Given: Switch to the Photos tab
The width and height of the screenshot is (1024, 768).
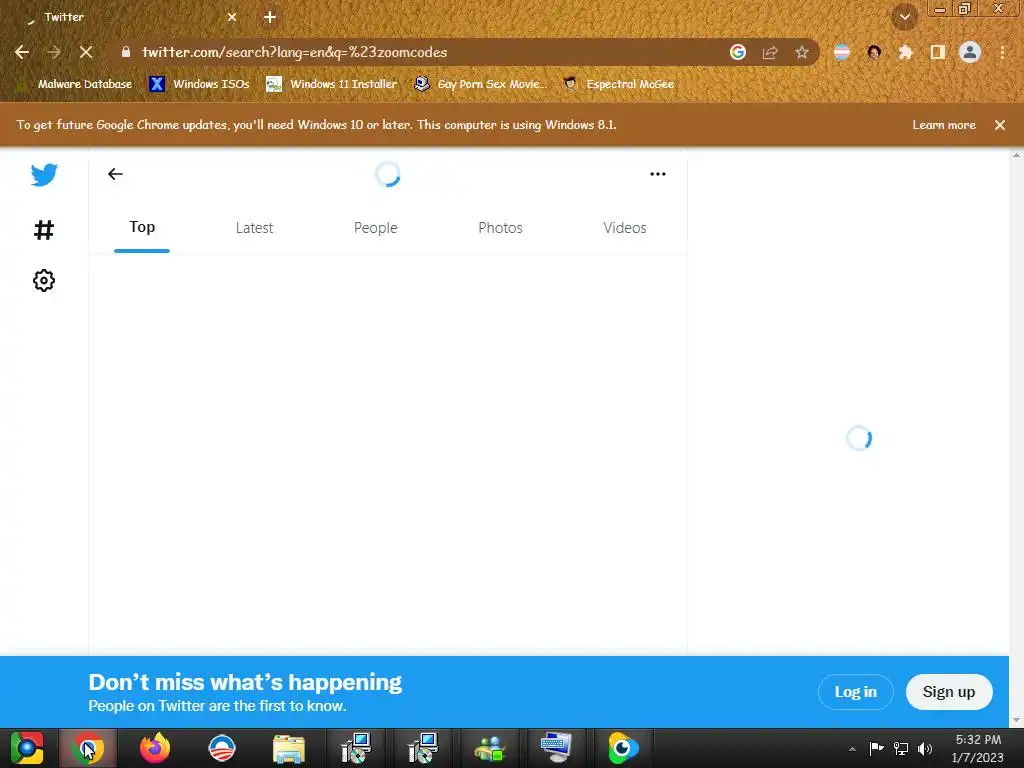Looking at the screenshot, I should [500, 227].
